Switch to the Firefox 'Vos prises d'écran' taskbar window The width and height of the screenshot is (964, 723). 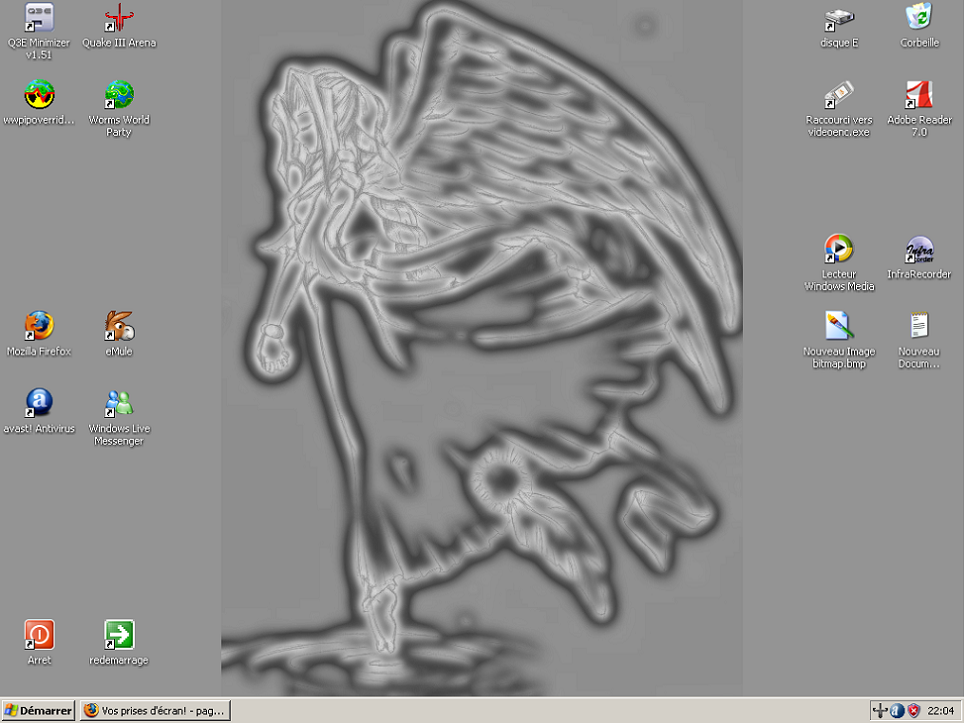tap(156, 711)
